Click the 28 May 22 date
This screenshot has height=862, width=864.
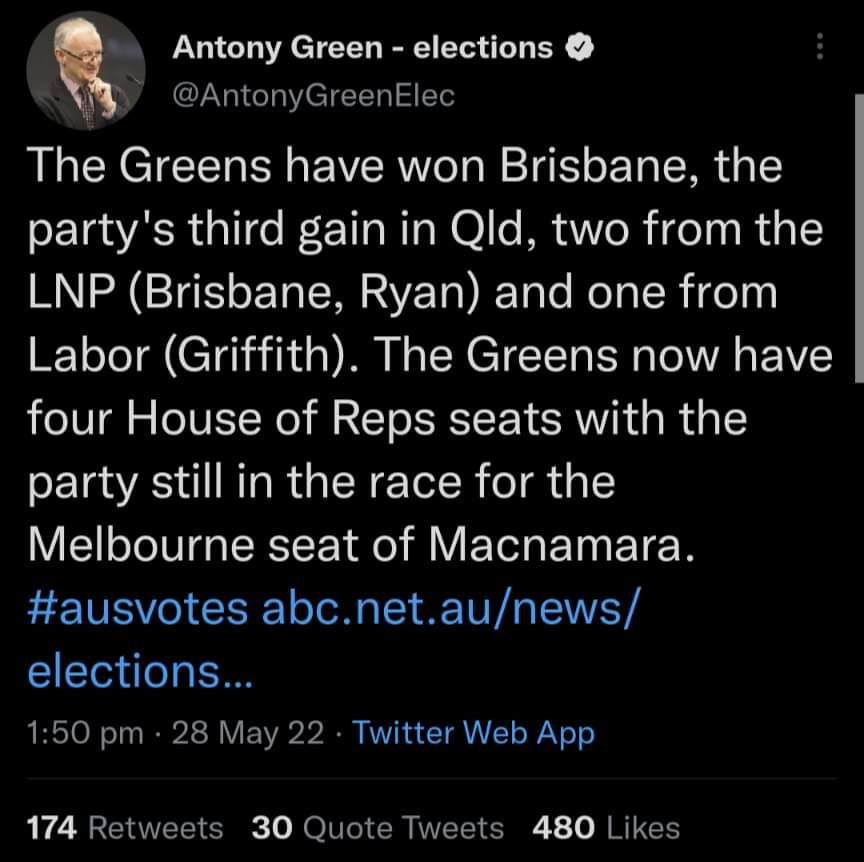(248, 733)
